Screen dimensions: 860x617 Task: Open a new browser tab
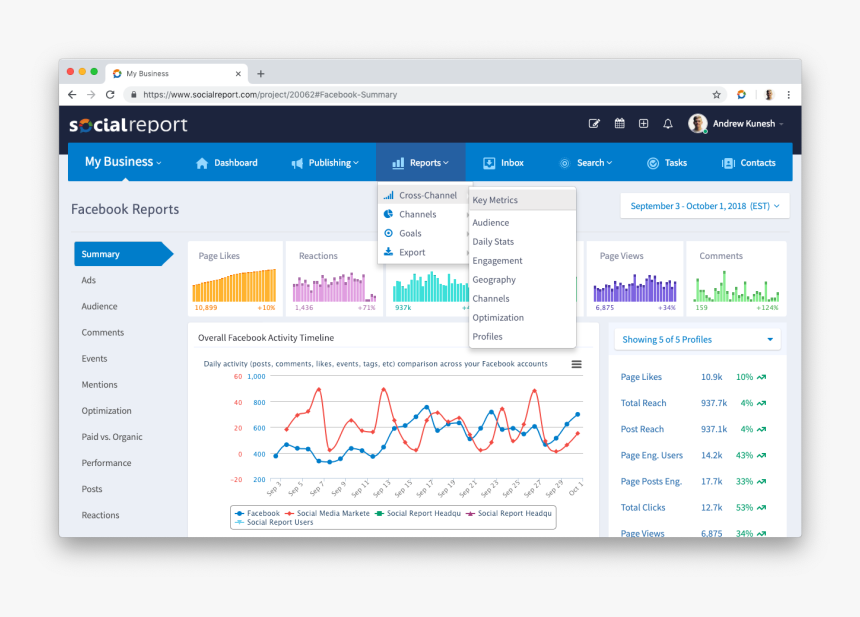(261, 73)
